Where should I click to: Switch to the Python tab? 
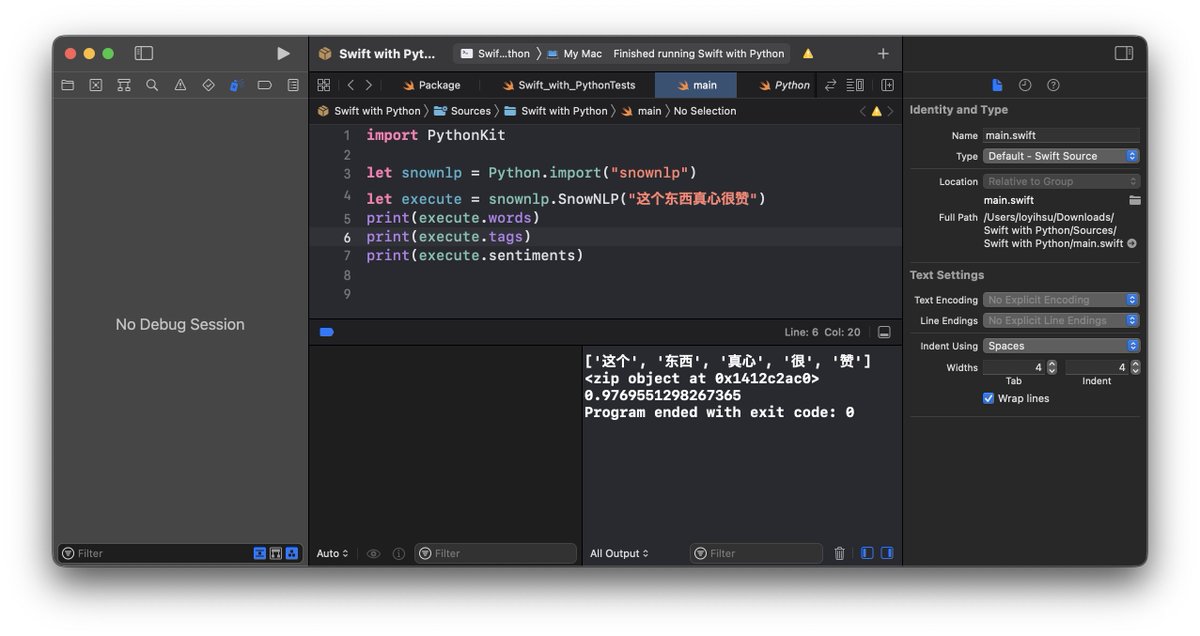point(784,85)
